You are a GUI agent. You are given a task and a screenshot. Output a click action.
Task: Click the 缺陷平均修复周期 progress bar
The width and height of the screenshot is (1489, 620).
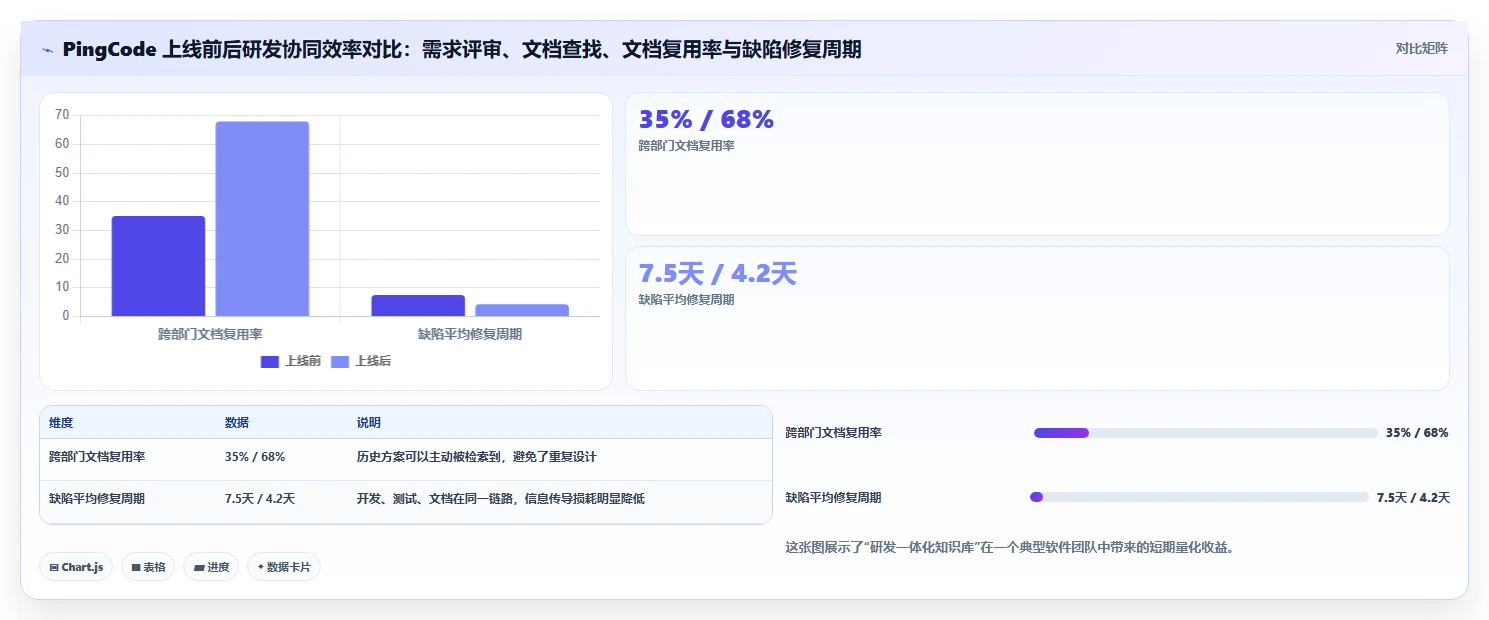[1199, 497]
